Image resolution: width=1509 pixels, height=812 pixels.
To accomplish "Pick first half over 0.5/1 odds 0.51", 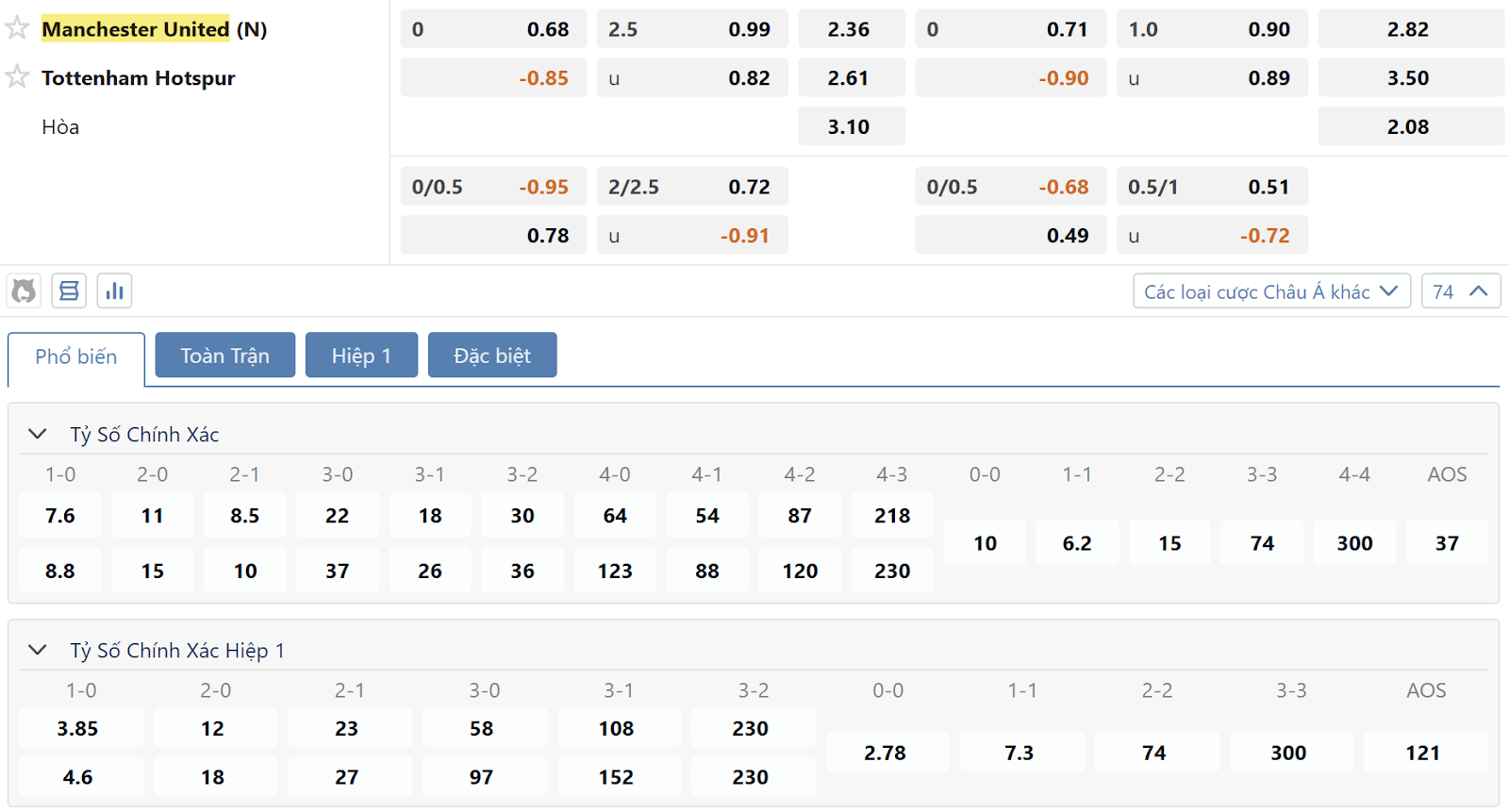I will coord(1212,187).
